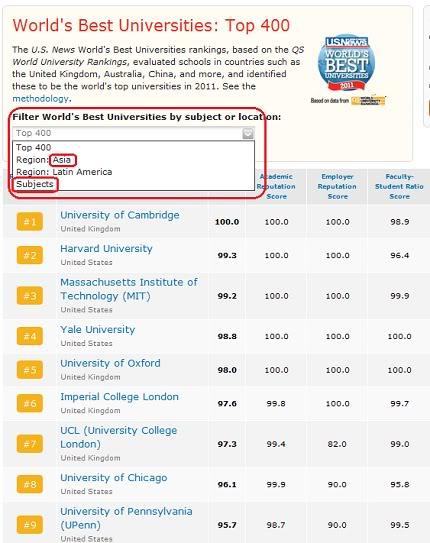
Task: Click Imperial College's overall score 97.6
Action: click(227, 403)
